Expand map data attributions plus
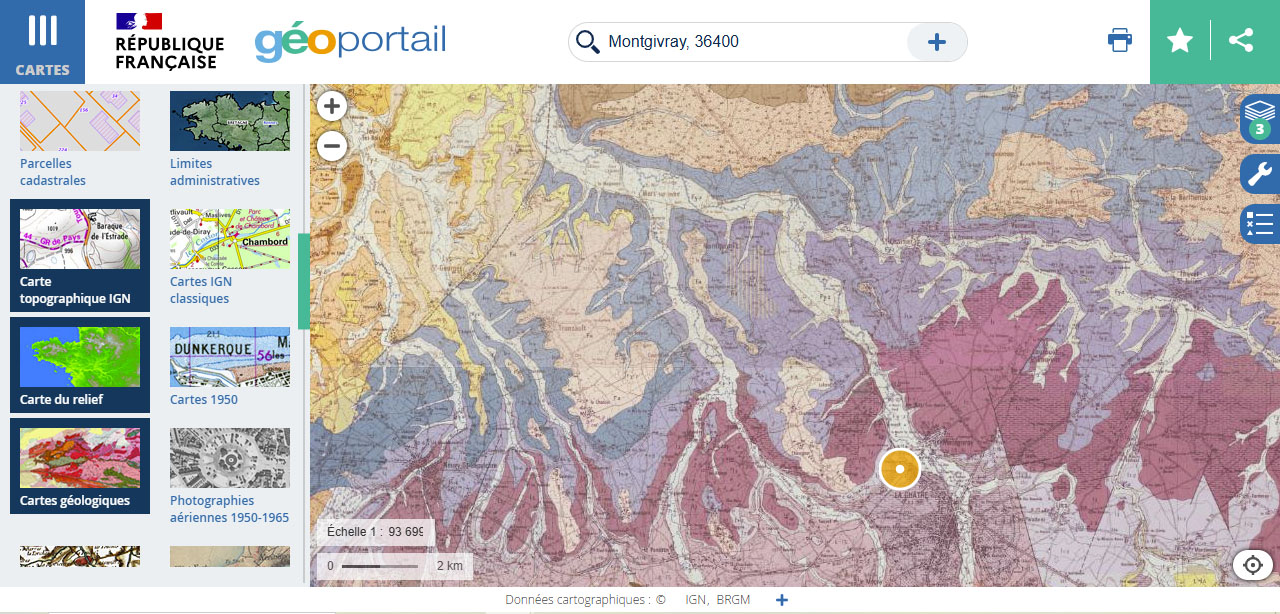Image resolution: width=1280 pixels, height=614 pixels. (782, 600)
